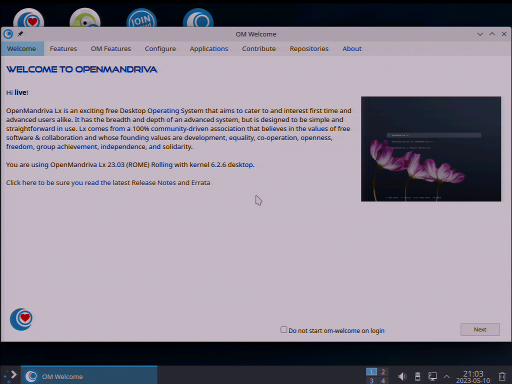The height and width of the screenshot is (384, 512).
Task: Maximize the OM Welcome window
Action: (492, 34)
